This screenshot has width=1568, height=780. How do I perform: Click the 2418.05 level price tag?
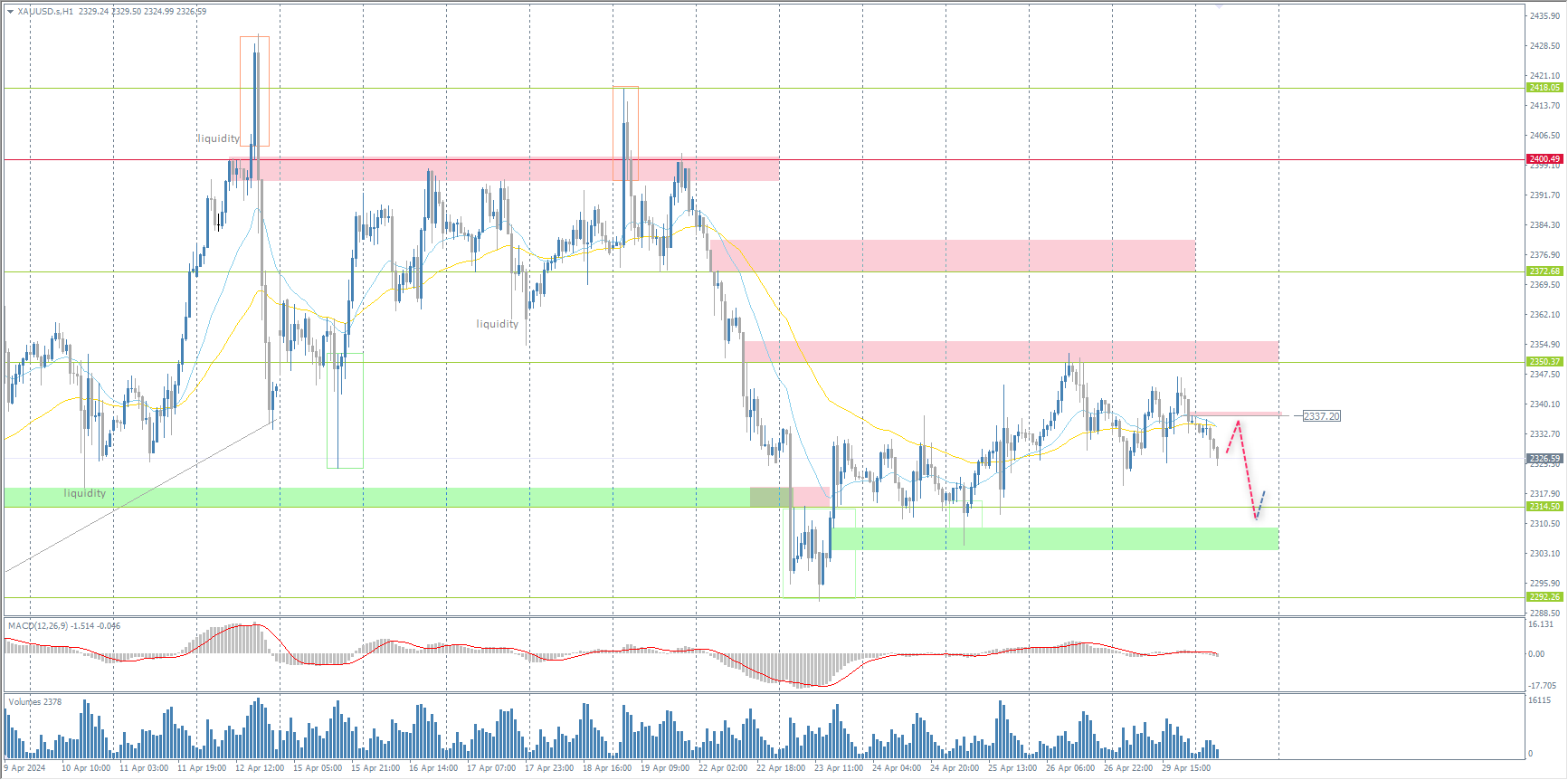point(1544,88)
